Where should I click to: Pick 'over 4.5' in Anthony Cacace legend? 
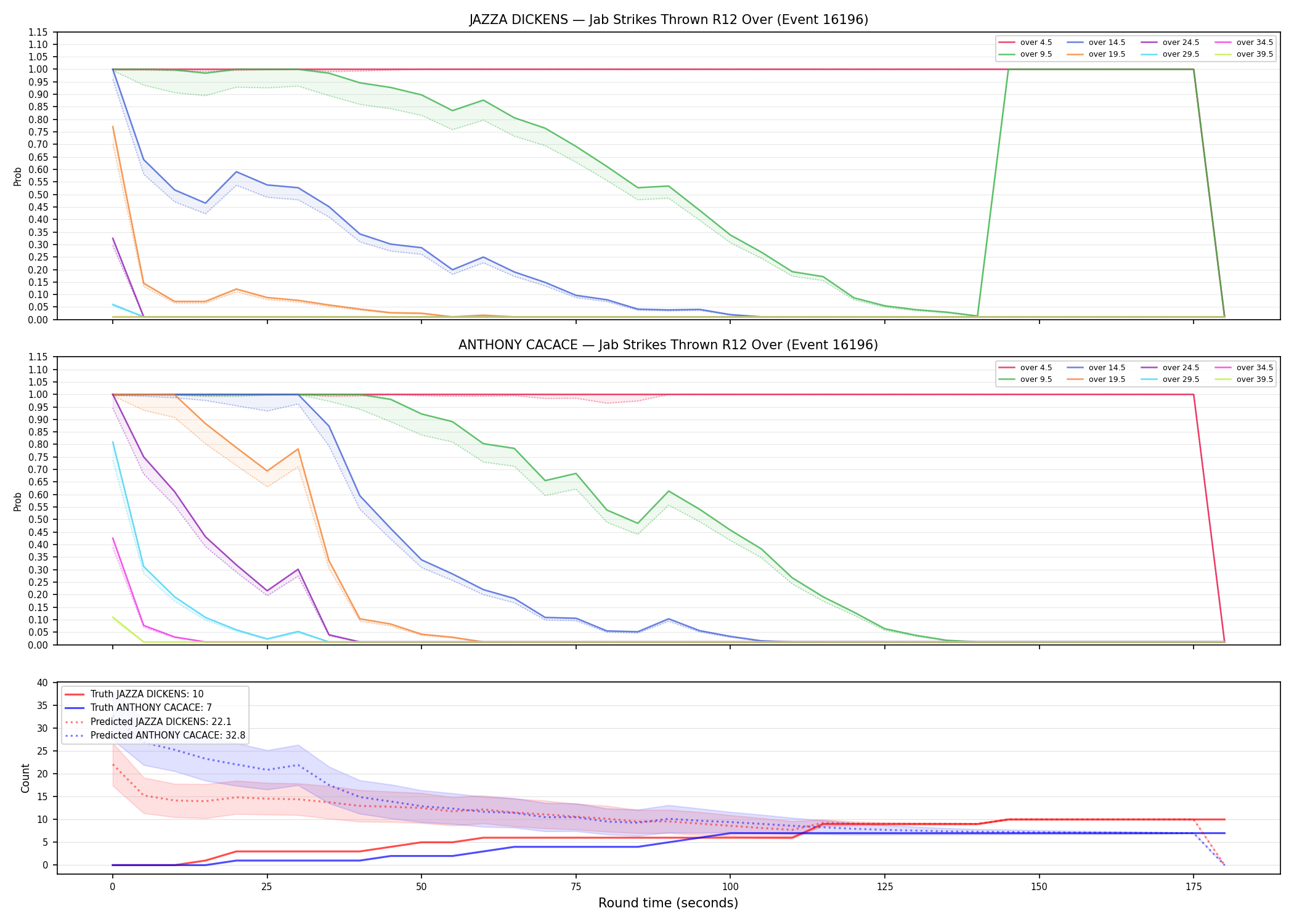click(1025, 368)
